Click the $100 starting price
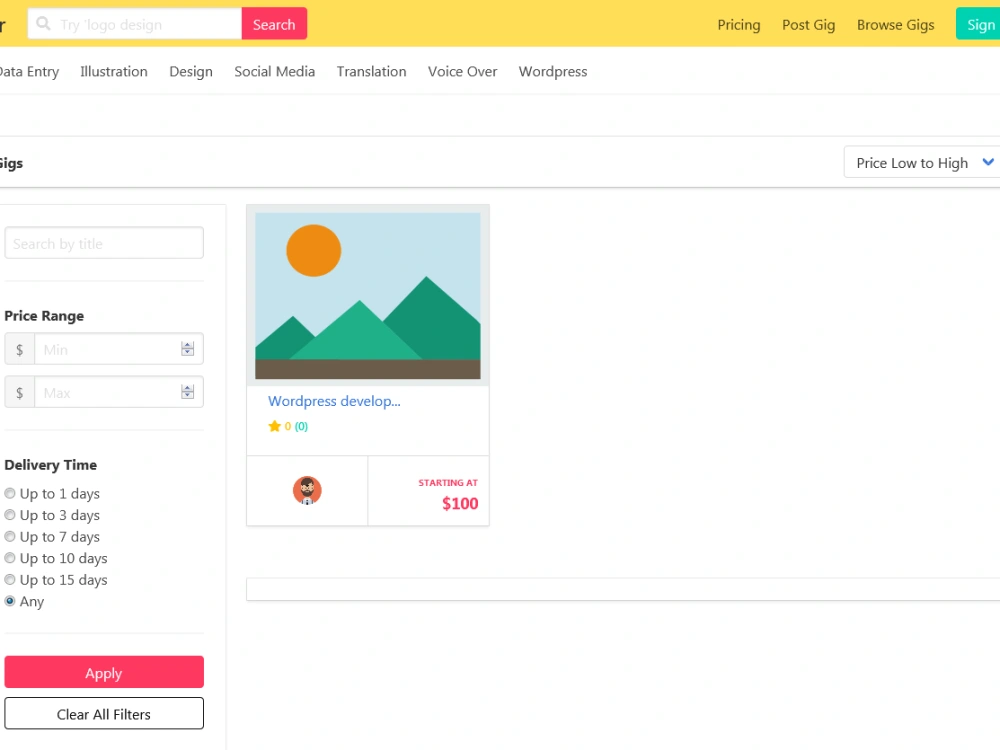Image resolution: width=1000 pixels, height=750 pixels. 460,504
